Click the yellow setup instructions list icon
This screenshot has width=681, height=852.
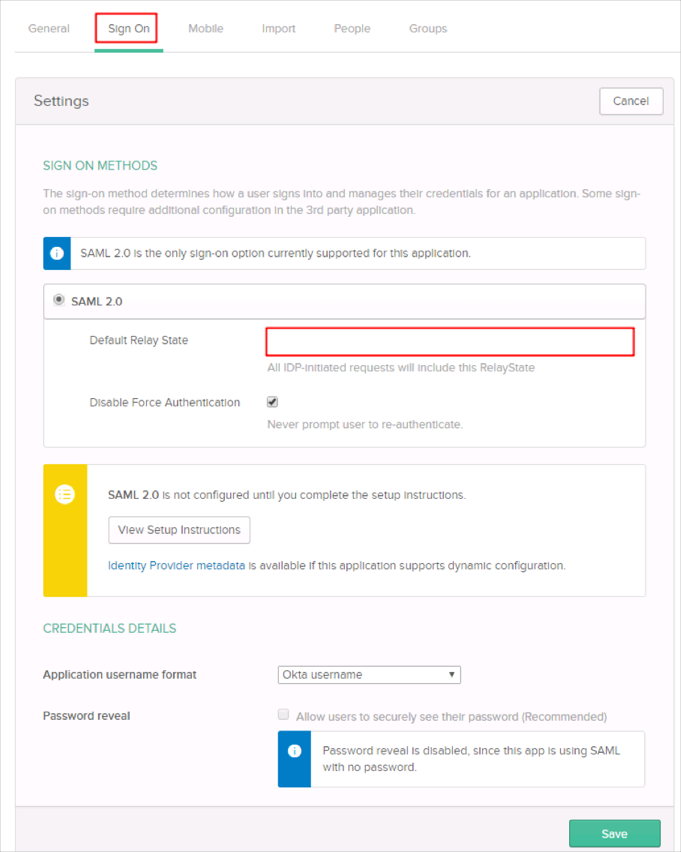[65, 494]
